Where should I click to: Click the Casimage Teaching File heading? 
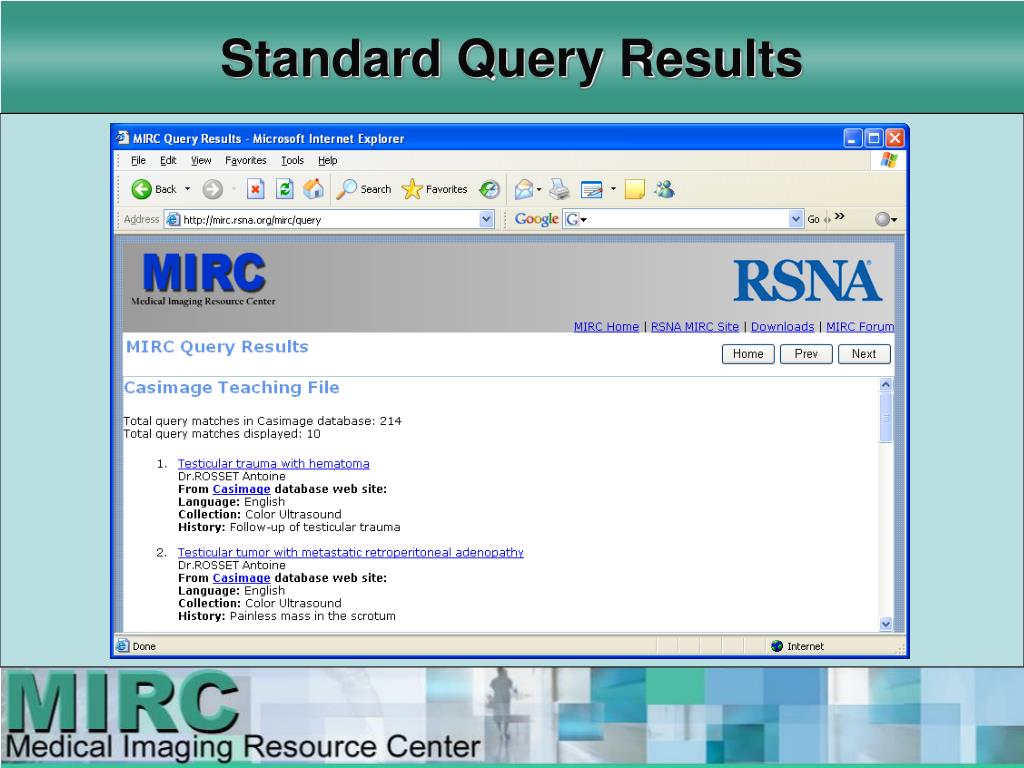[232, 387]
